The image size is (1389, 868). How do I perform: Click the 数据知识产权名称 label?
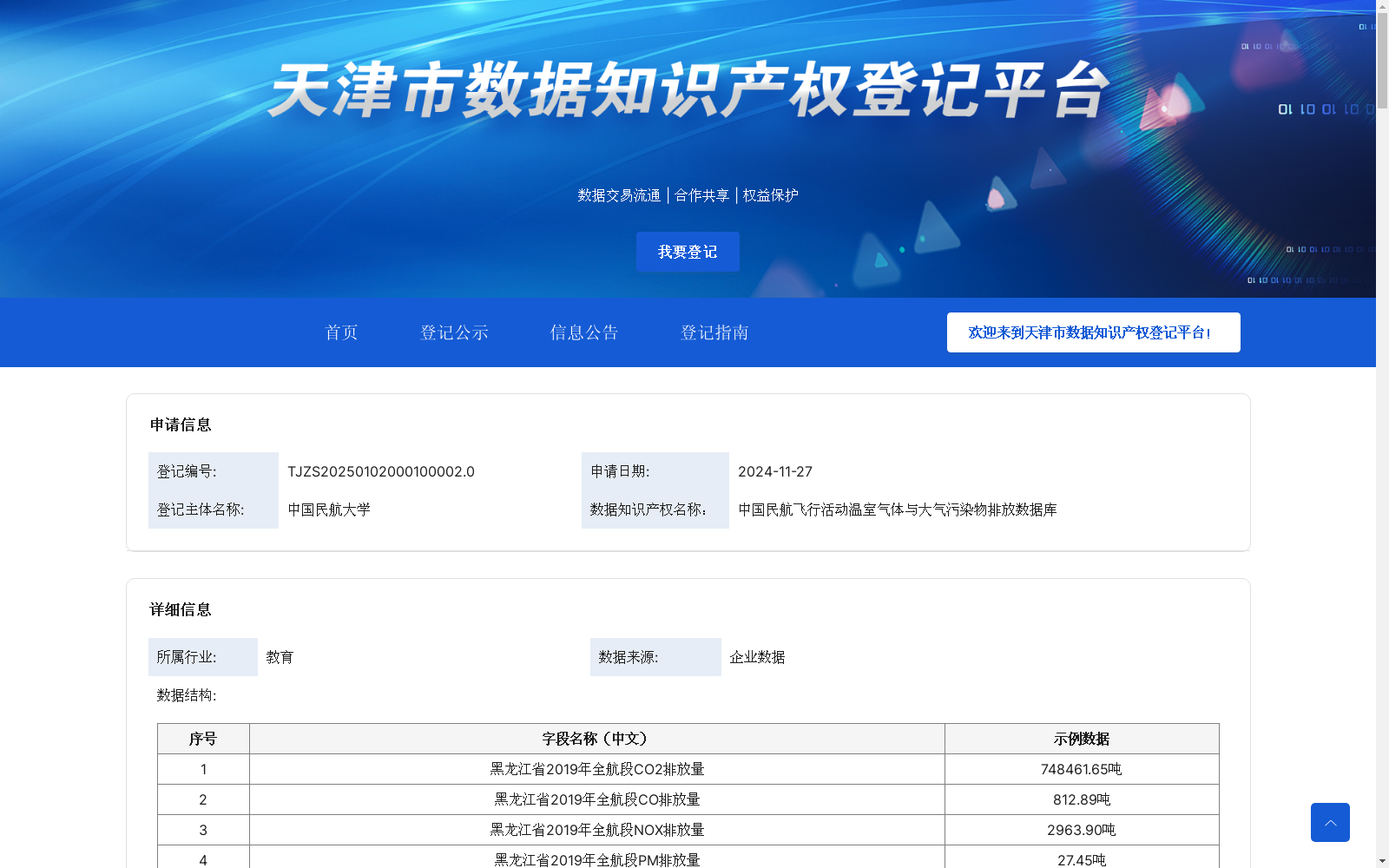click(x=648, y=510)
